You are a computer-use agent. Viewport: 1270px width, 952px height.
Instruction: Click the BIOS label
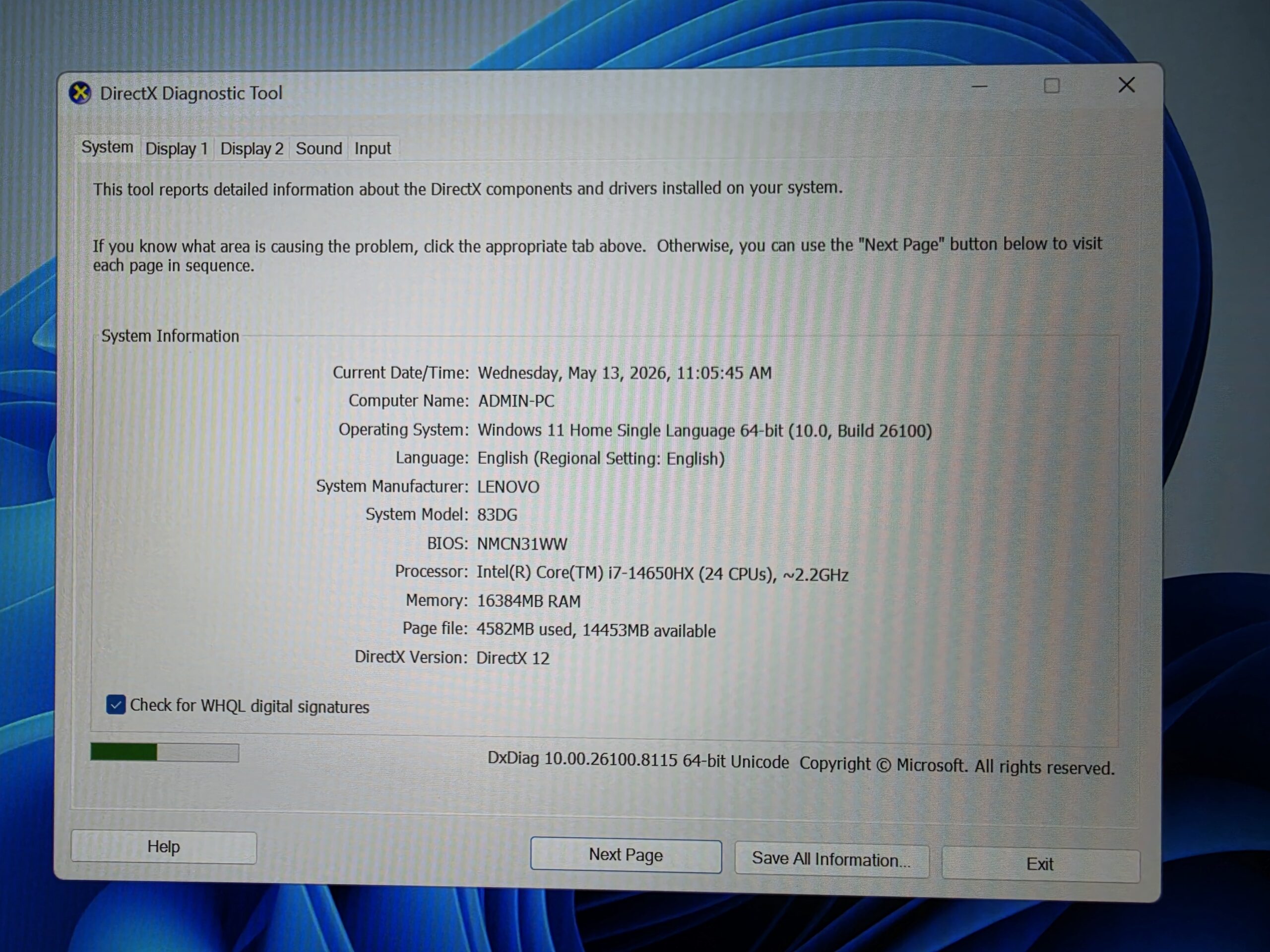447,543
